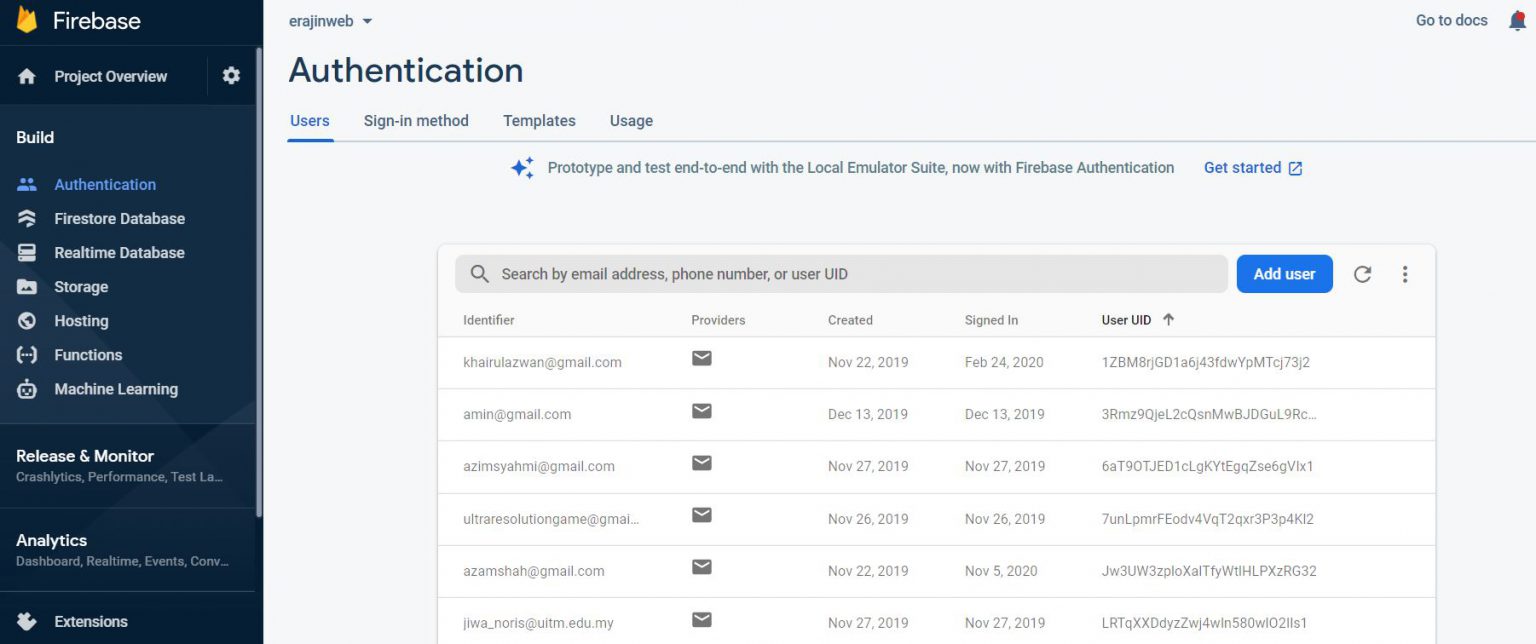Click the Firebase logo icon
The image size is (1536, 644).
tap(27, 20)
